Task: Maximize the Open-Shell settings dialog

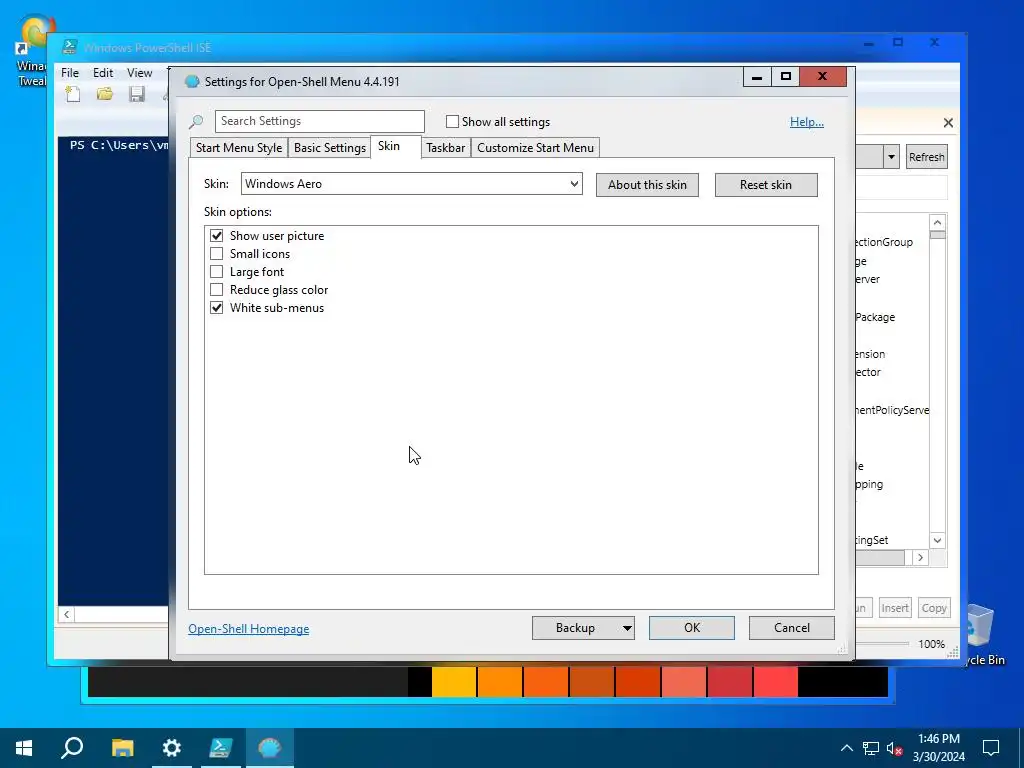Action: click(786, 77)
